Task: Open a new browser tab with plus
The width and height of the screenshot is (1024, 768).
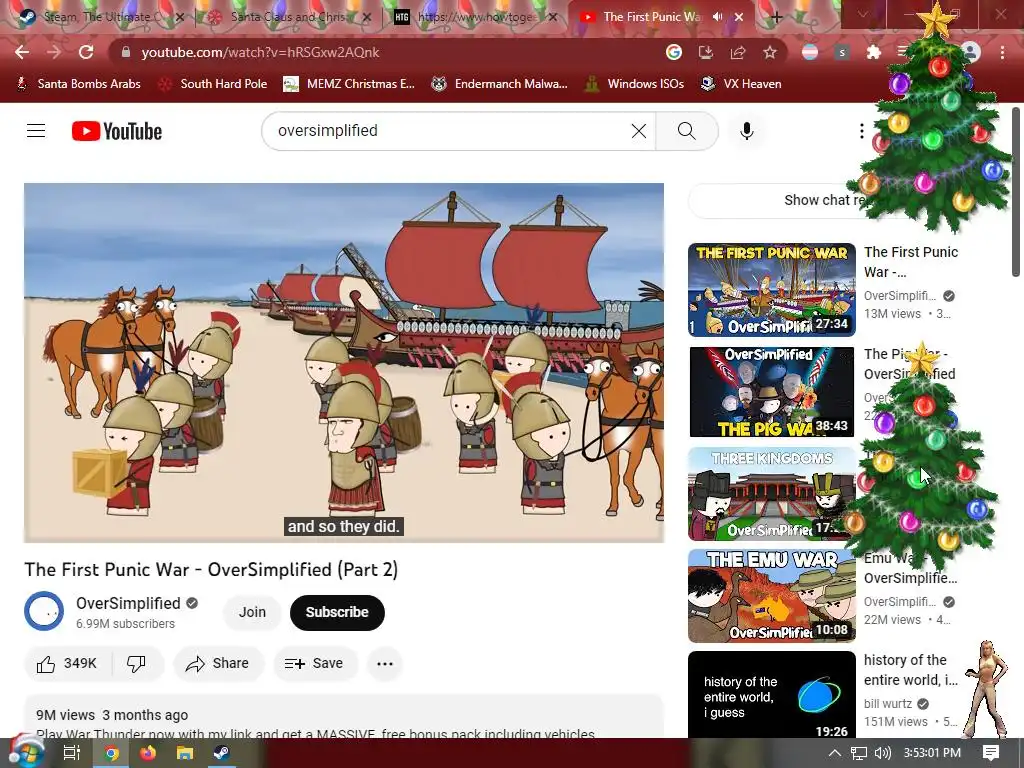Action: tap(776, 17)
